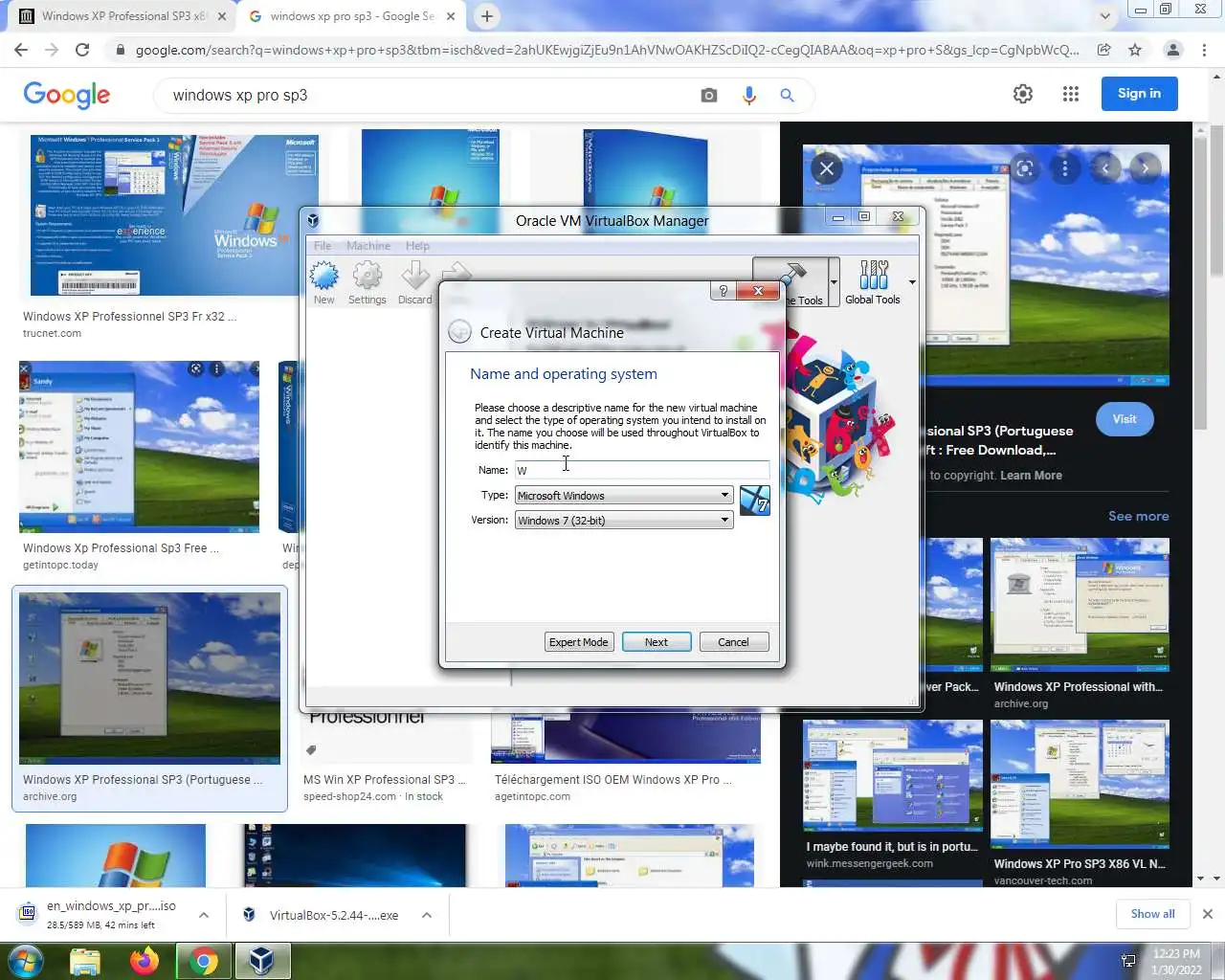The width and height of the screenshot is (1225, 980).
Task: Click Chrome icon on taskbar
Action: click(203, 961)
